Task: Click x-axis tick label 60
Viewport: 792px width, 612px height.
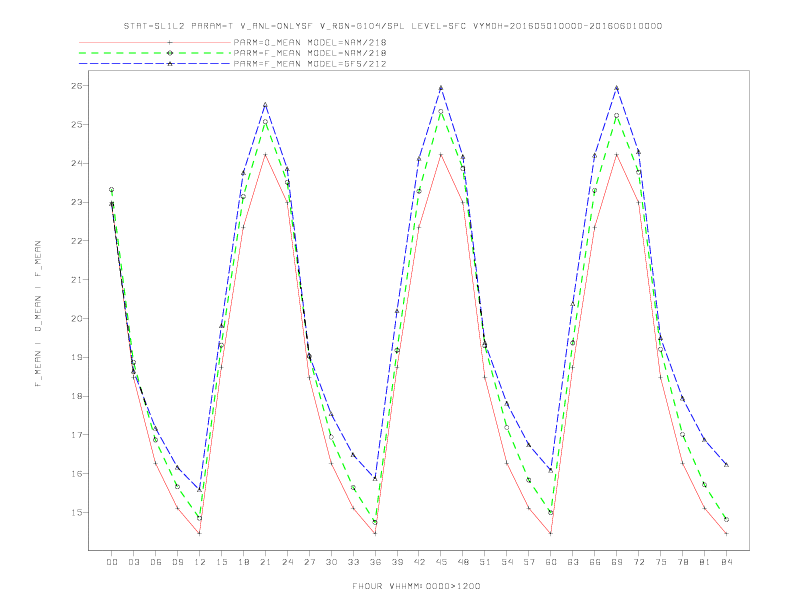Action: pyautogui.click(x=551, y=562)
